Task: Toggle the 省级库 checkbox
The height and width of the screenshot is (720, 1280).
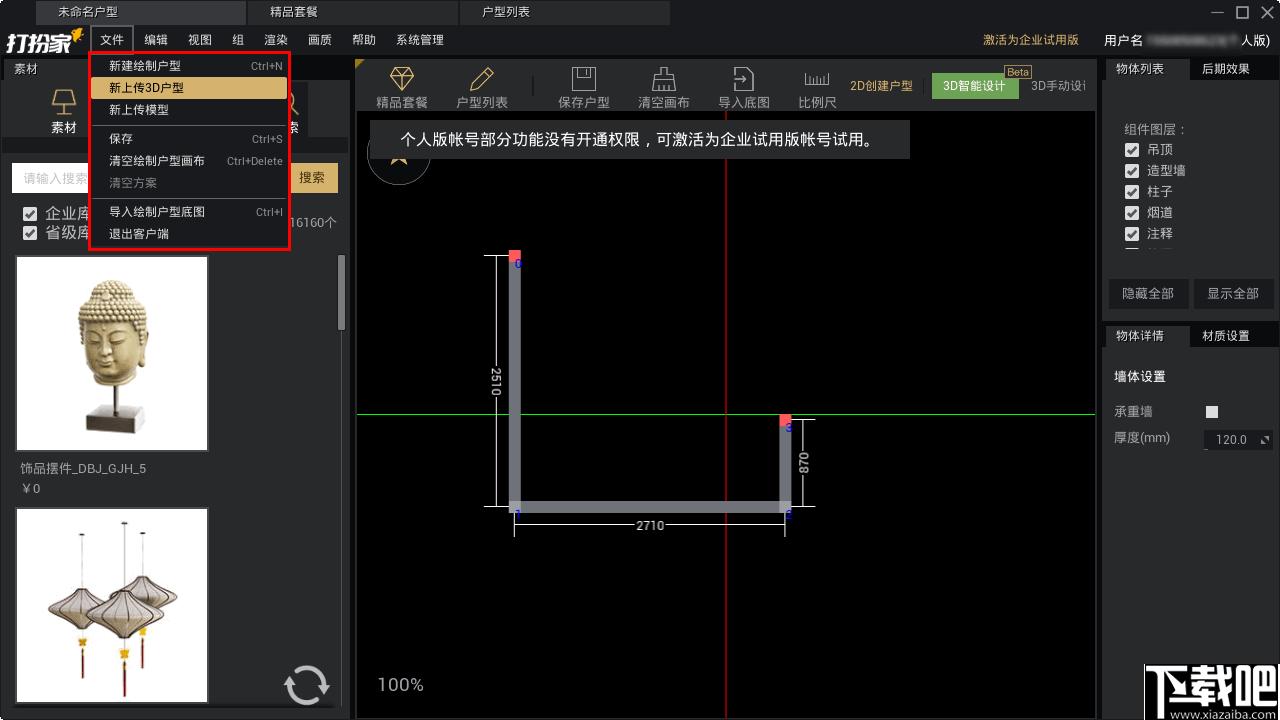Action: click(30, 233)
